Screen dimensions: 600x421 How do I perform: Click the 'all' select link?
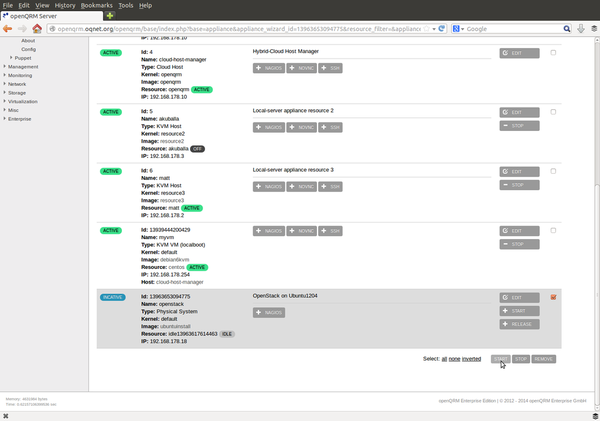pyautogui.click(x=444, y=359)
